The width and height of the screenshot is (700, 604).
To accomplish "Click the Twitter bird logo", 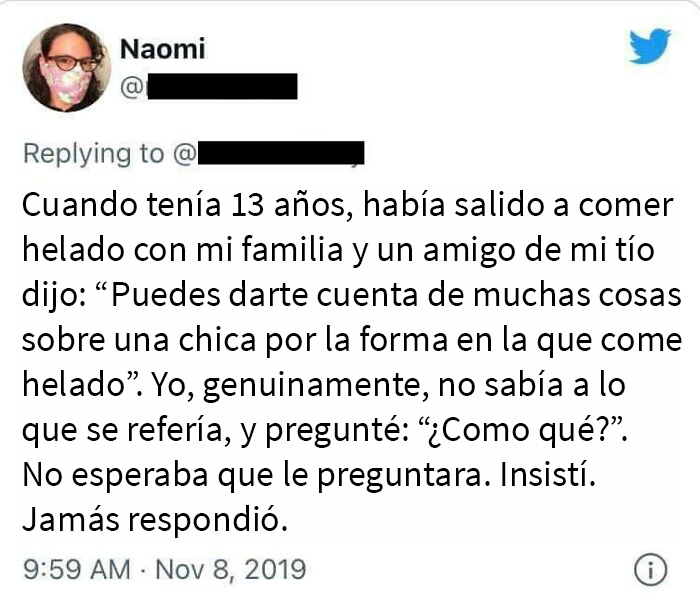I will tap(650, 47).
